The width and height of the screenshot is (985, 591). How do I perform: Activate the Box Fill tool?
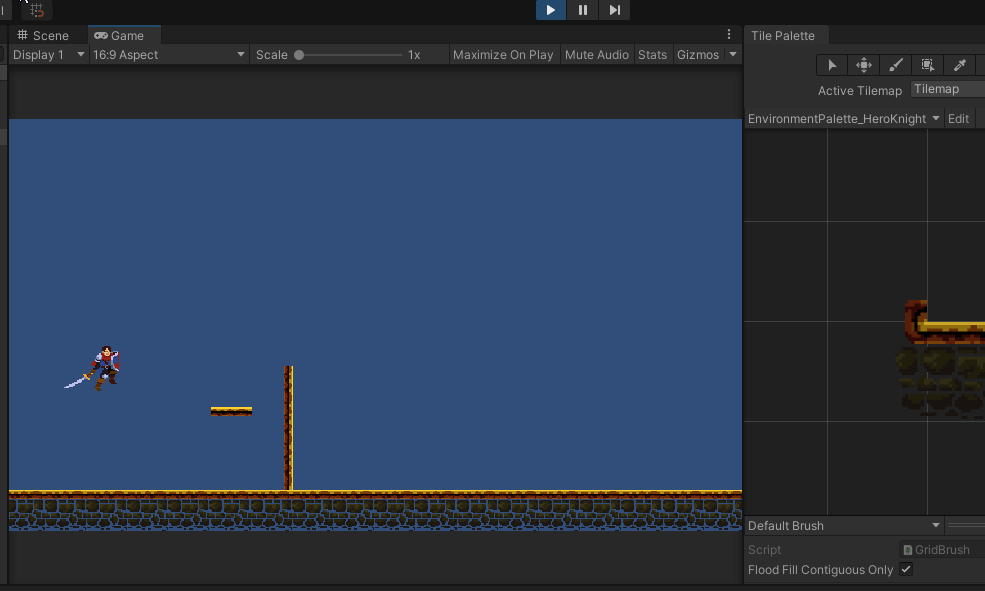click(927, 65)
